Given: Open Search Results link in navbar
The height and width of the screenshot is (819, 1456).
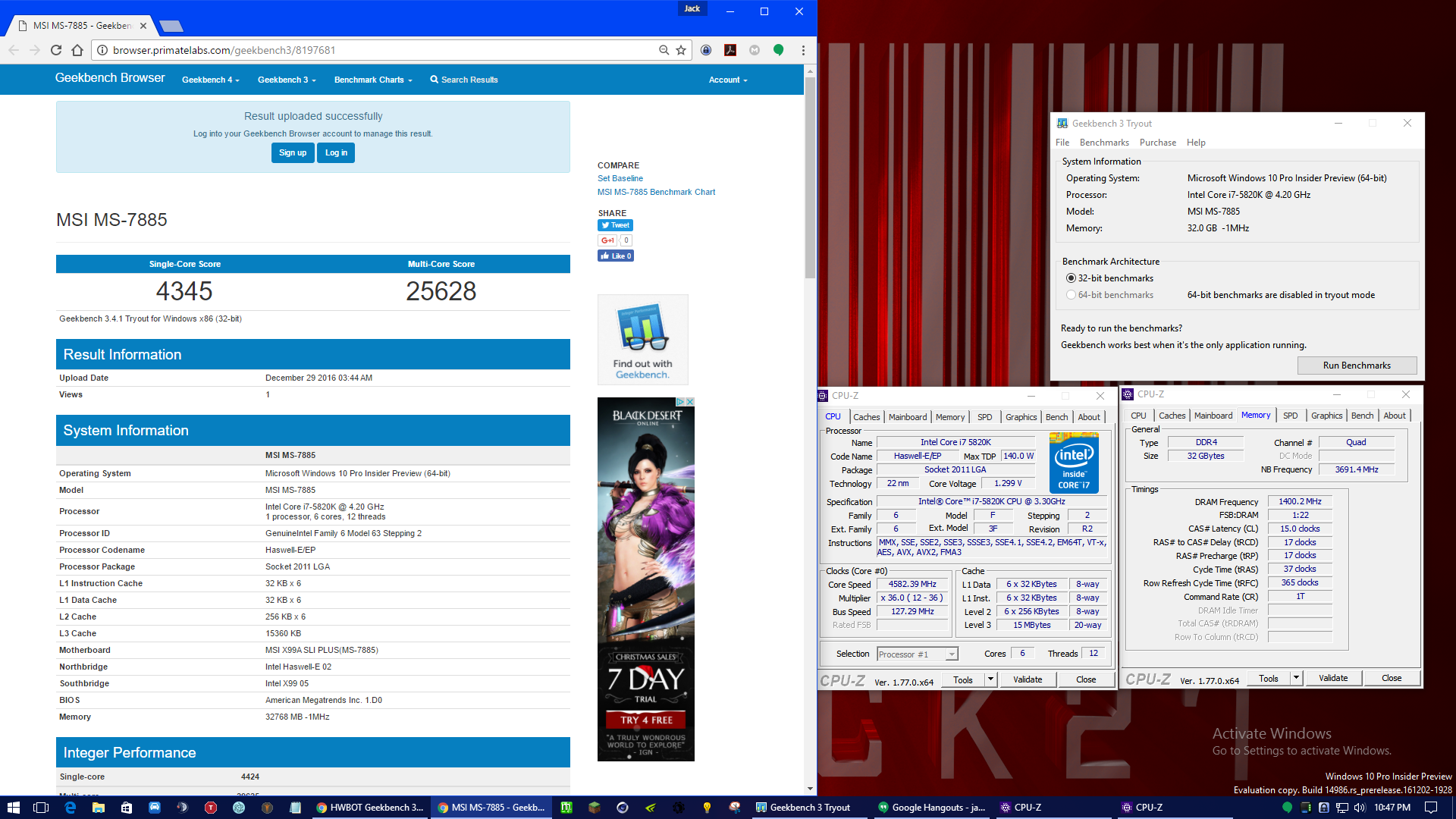Looking at the screenshot, I should click(x=464, y=80).
